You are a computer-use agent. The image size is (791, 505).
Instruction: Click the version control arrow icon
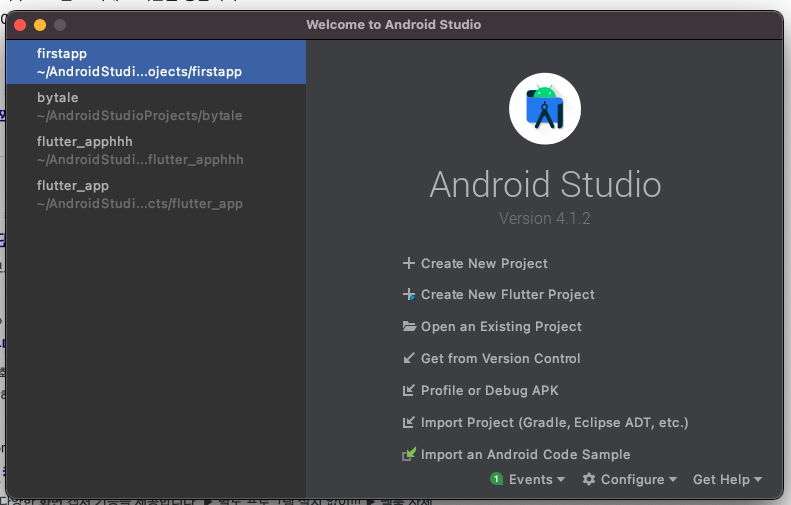(409, 358)
